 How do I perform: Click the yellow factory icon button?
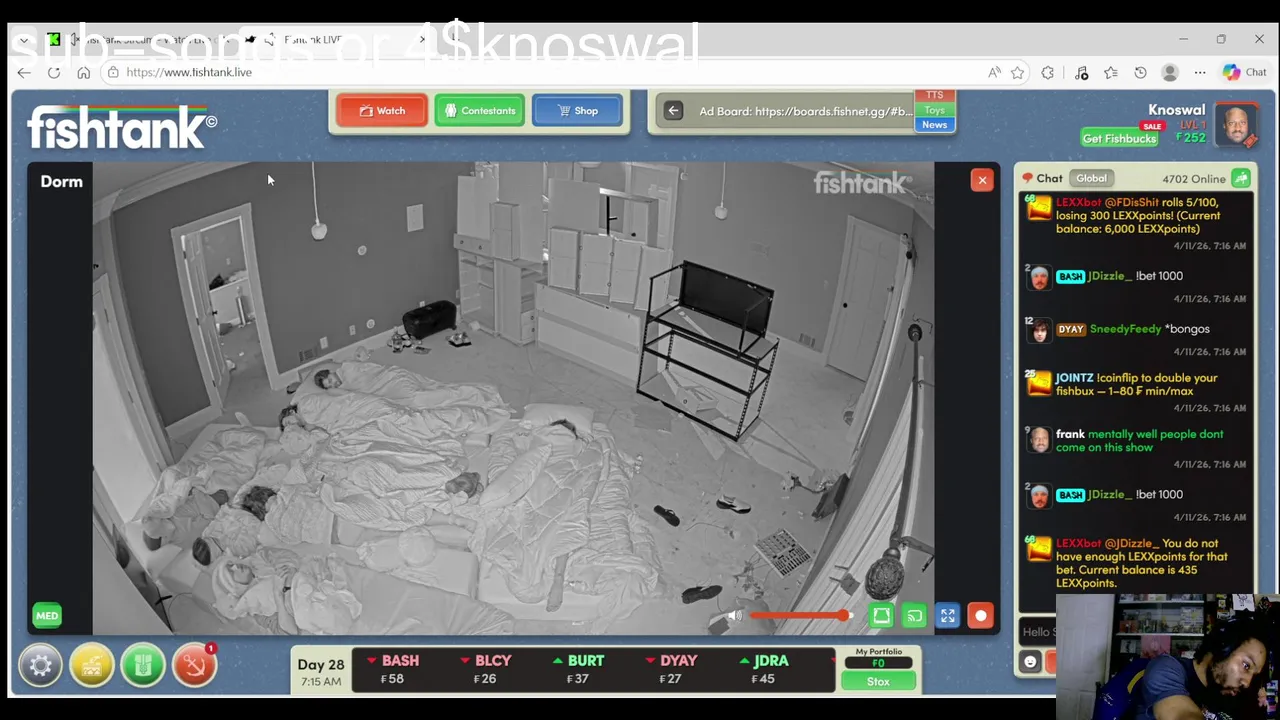point(92,666)
